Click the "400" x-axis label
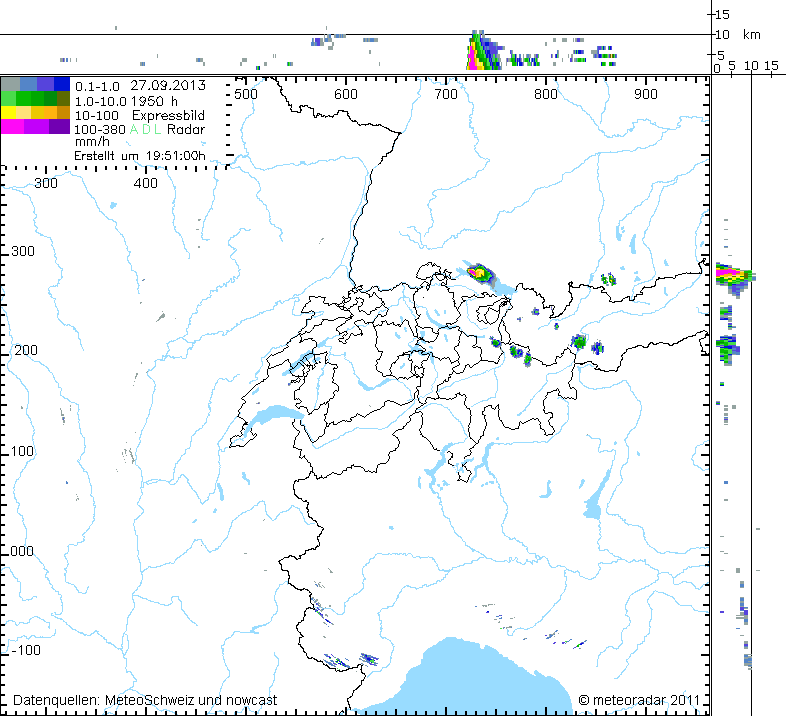 [x=145, y=184]
